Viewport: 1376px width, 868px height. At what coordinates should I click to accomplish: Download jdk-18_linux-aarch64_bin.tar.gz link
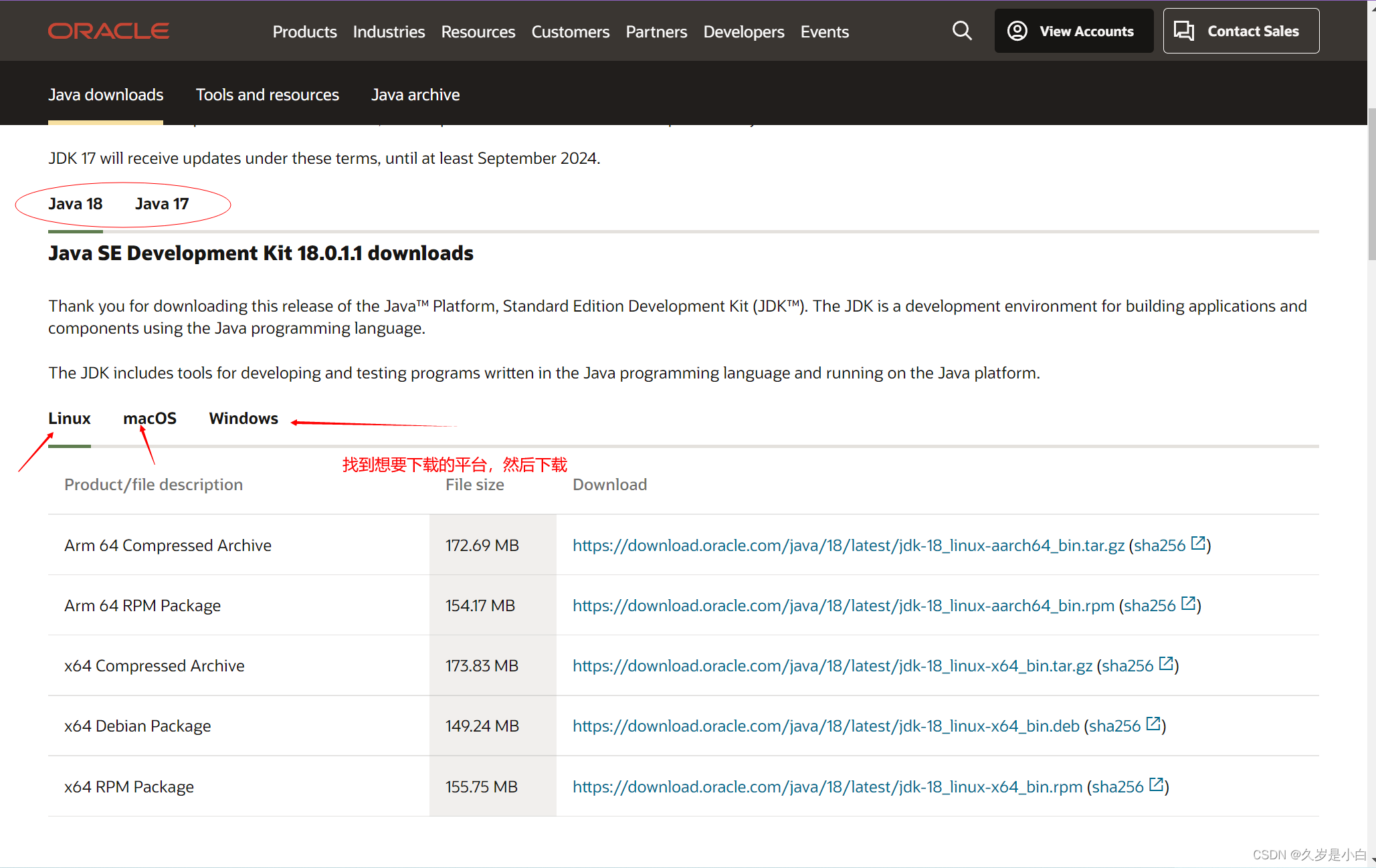coord(848,545)
